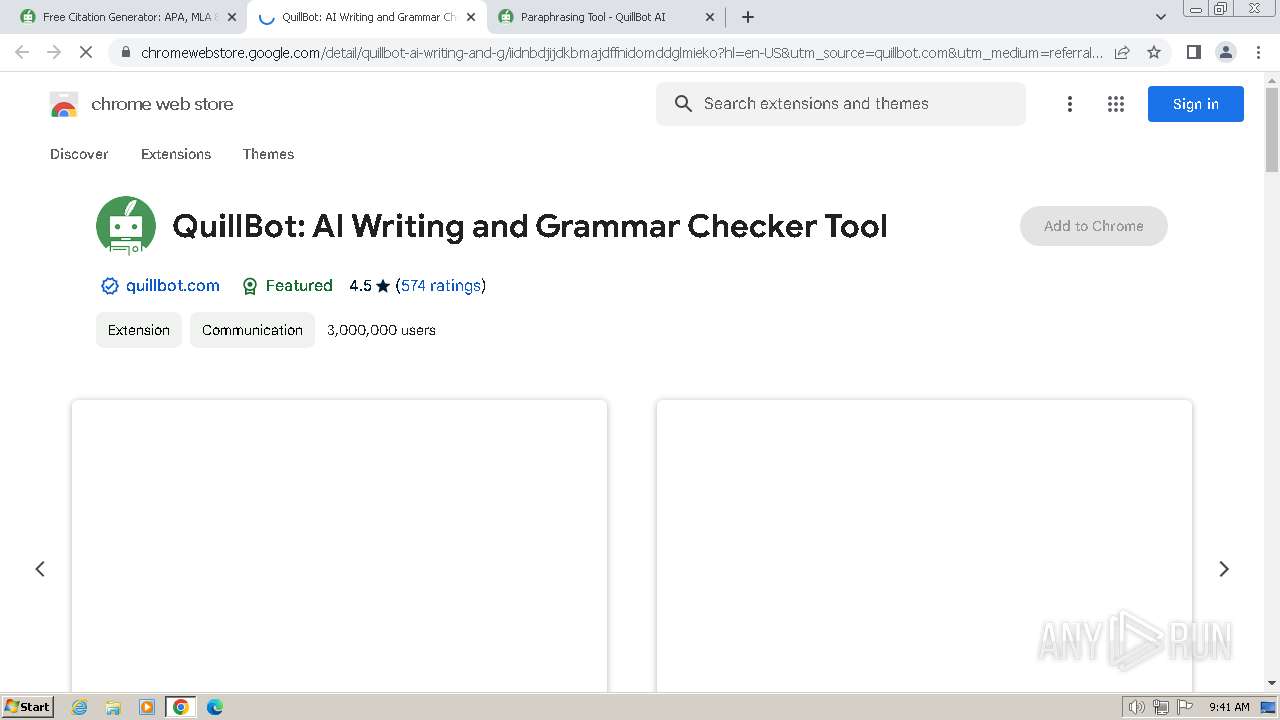Close the Free Citation Generator tab
1280x720 pixels.
232,17
